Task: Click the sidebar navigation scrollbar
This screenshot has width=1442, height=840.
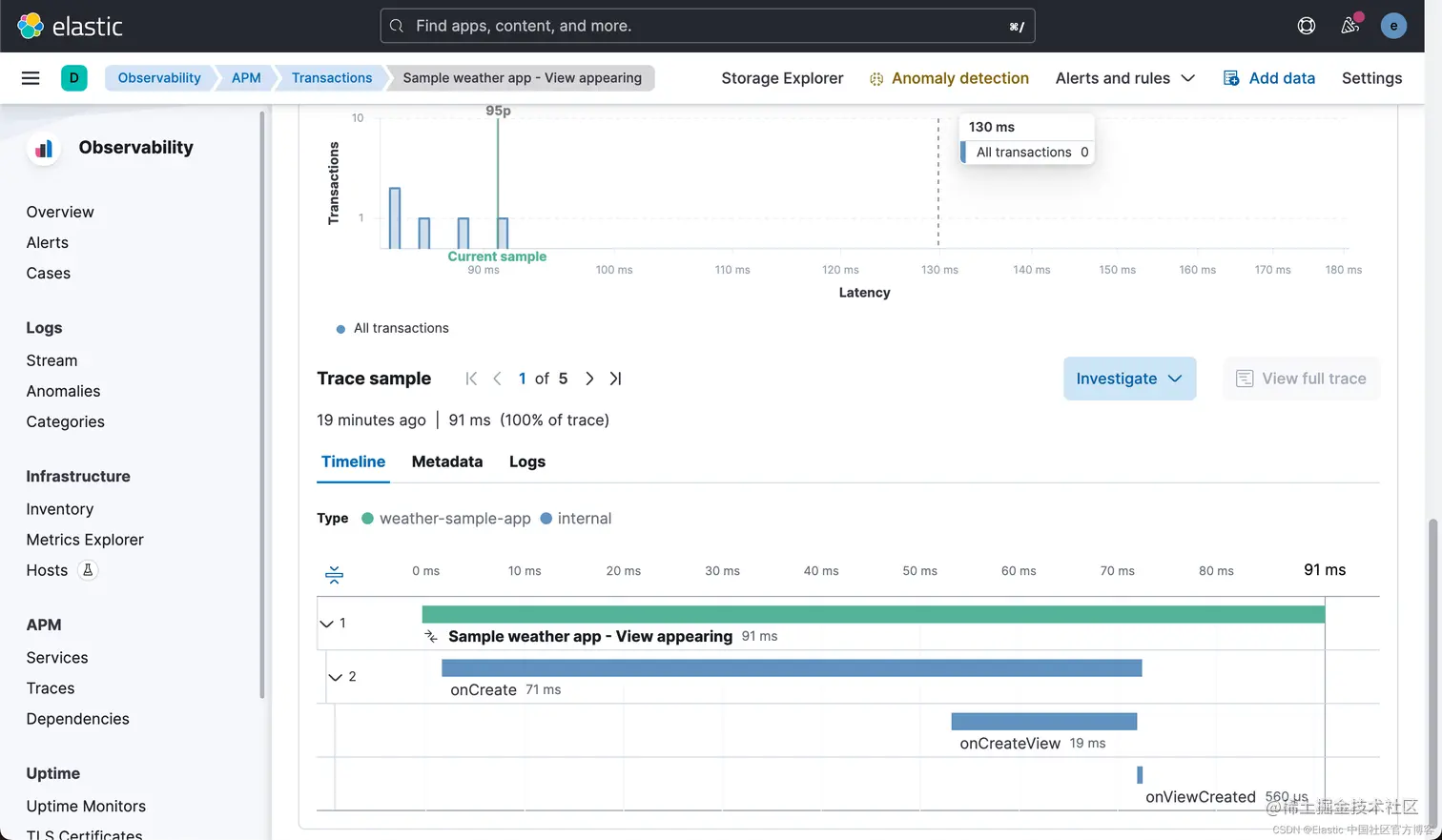Action: tap(261, 405)
